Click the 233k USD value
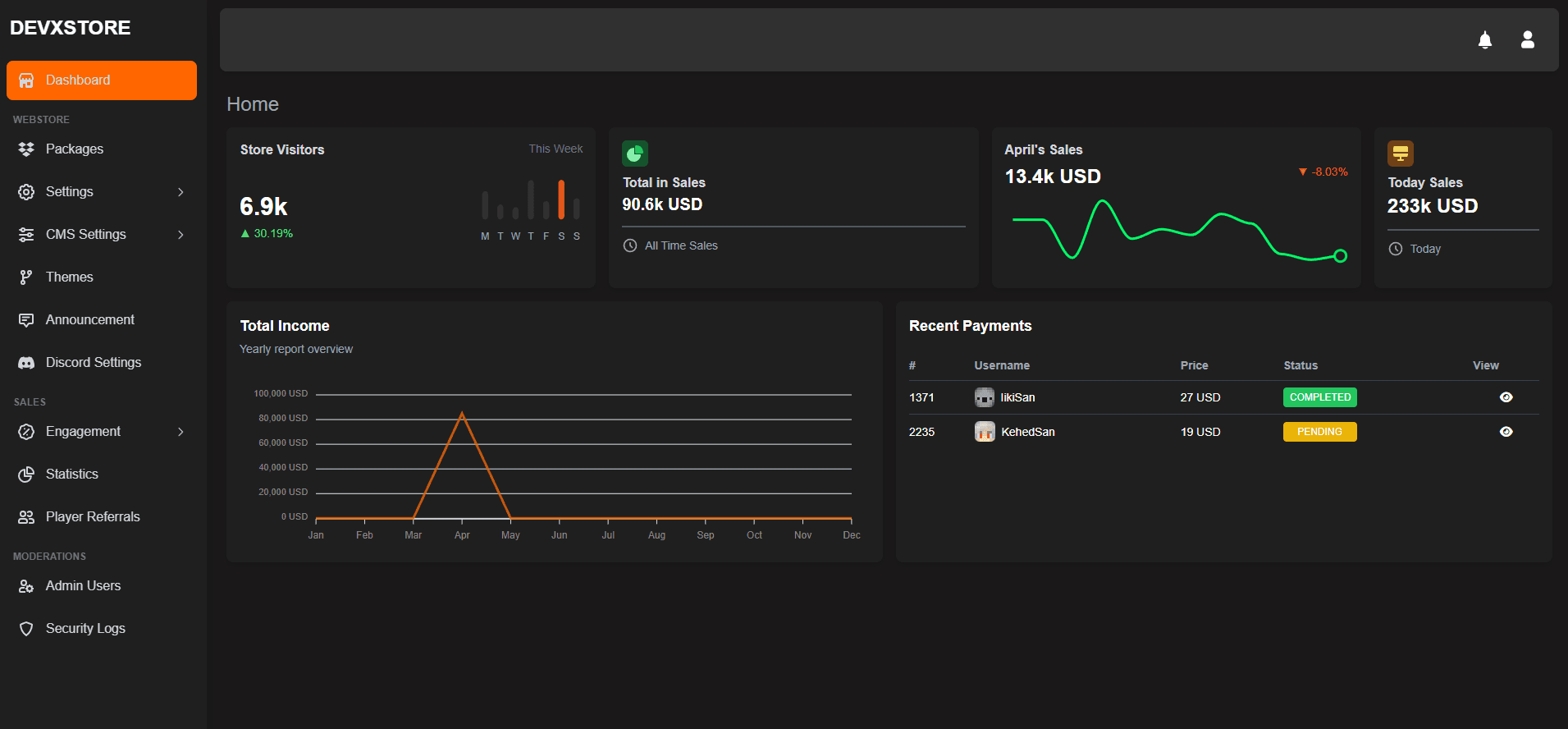Viewport: 1568px width, 729px height. 1433,206
